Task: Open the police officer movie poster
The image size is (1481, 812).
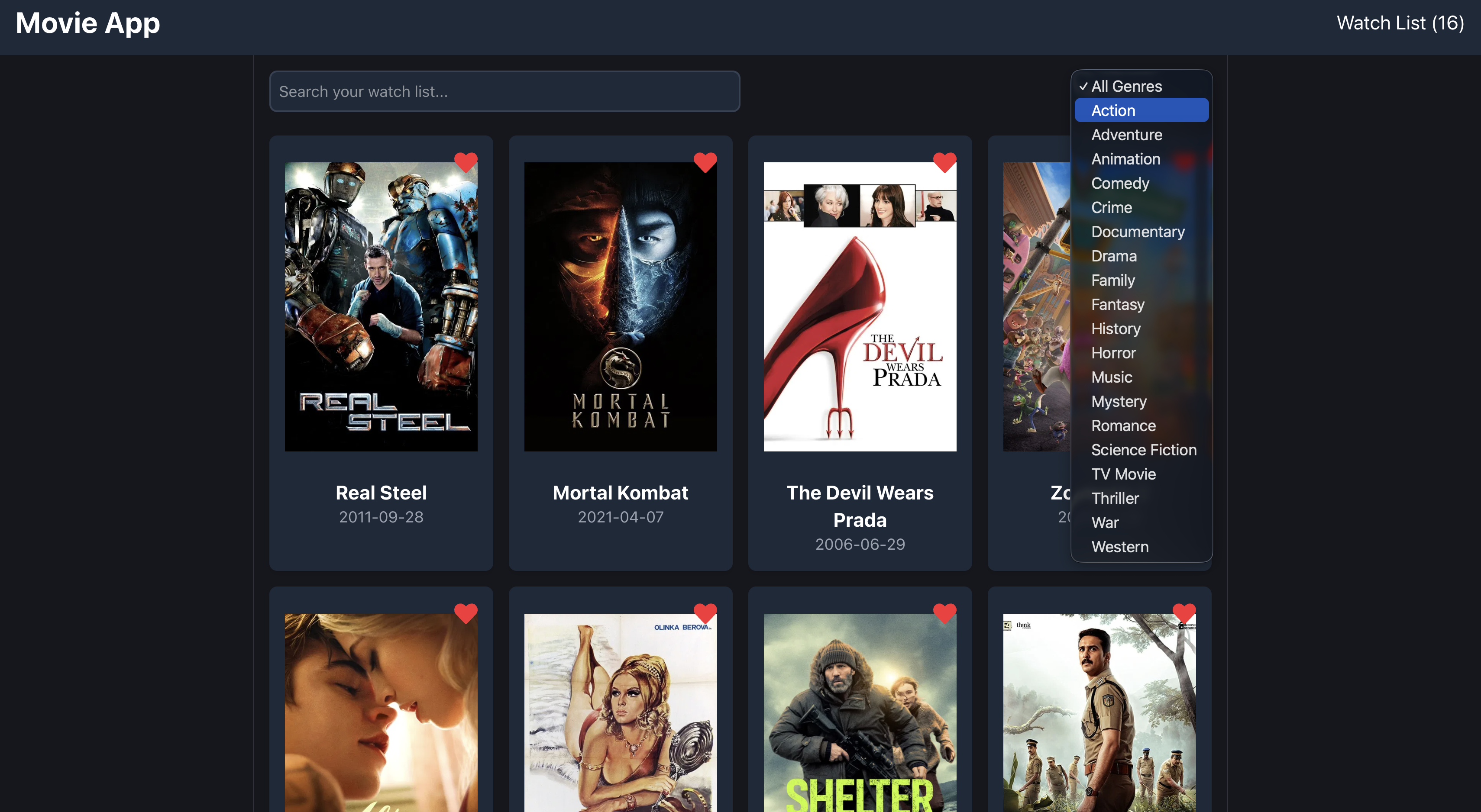Action: tap(1099, 712)
